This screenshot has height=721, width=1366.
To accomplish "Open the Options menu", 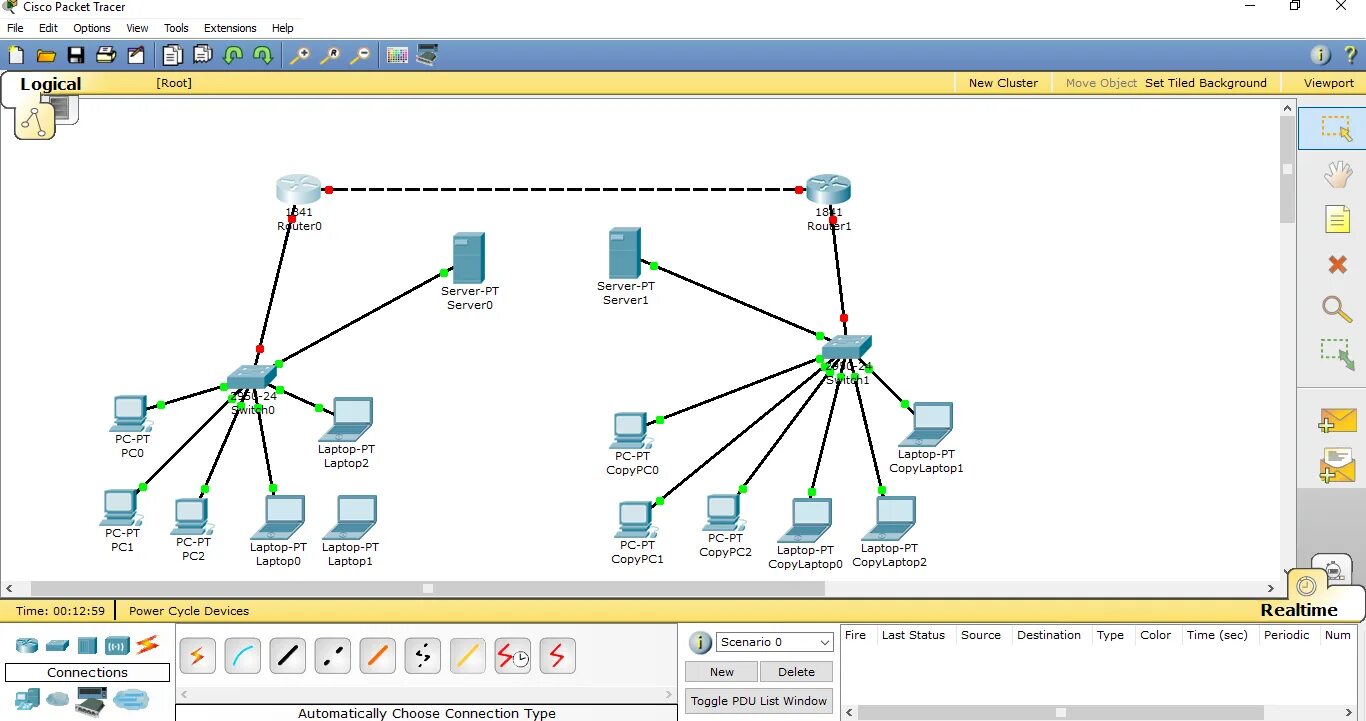I will [x=92, y=28].
